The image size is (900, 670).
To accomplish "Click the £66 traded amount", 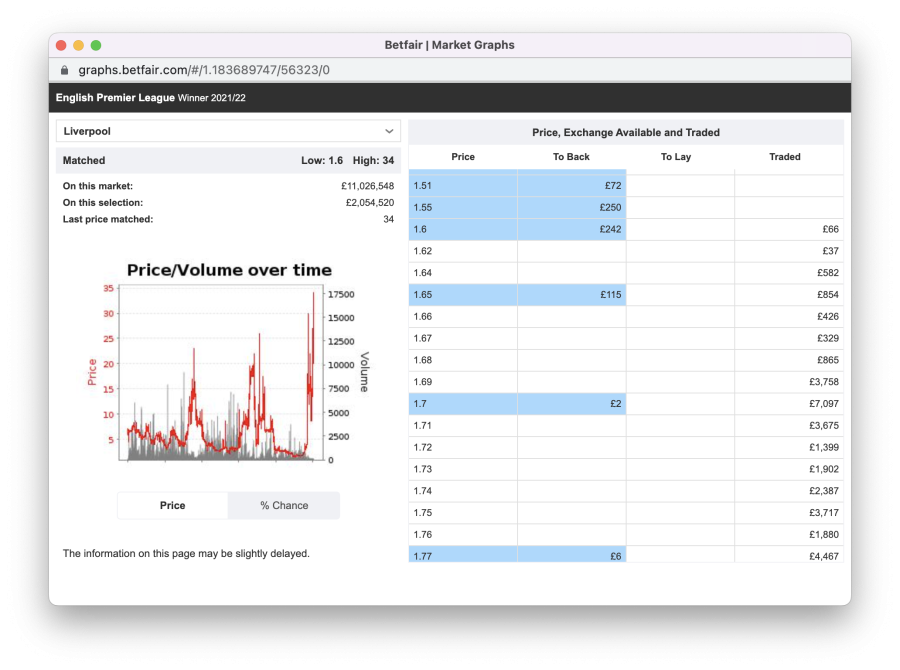I will 831,229.
